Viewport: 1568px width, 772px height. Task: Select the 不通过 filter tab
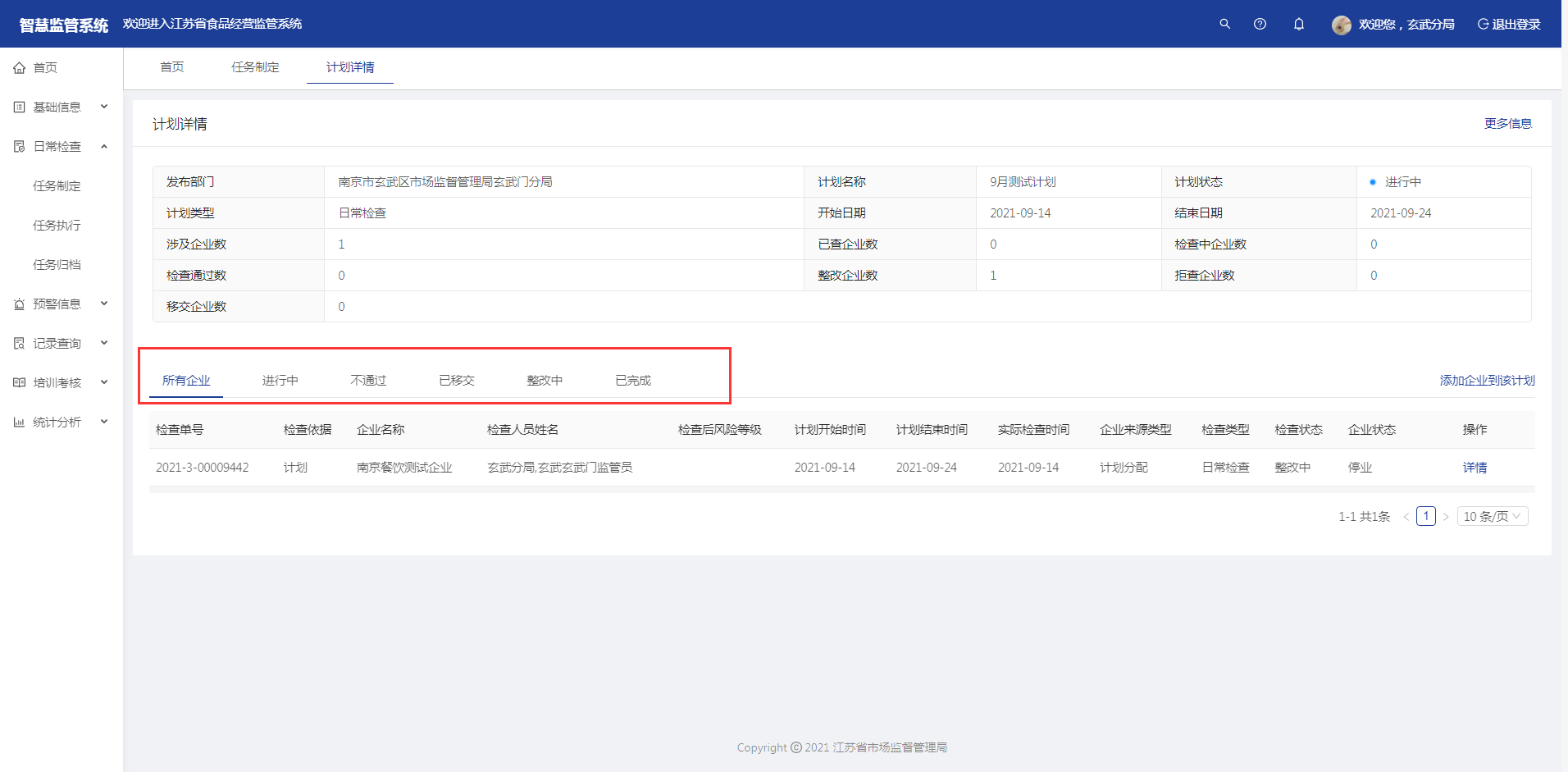(368, 381)
